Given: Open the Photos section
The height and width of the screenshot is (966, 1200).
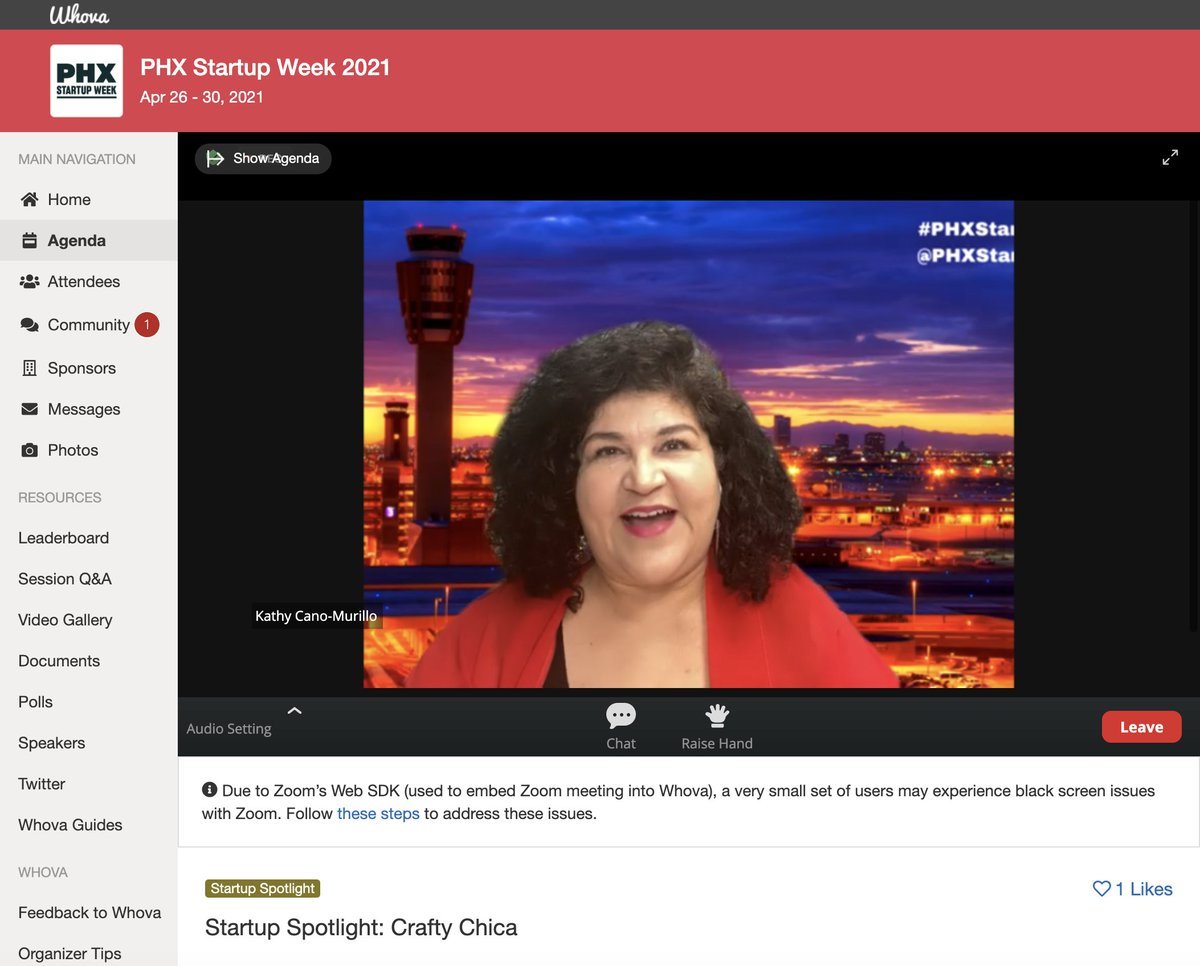Looking at the screenshot, I should pyautogui.click(x=73, y=450).
